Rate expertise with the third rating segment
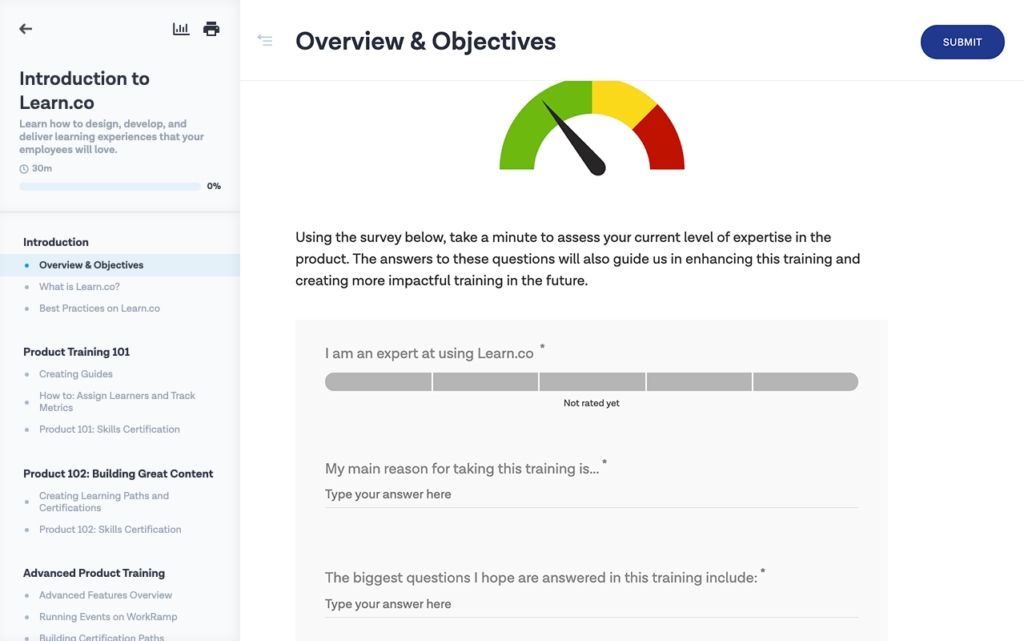The height and width of the screenshot is (641, 1024). coord(592,382)
